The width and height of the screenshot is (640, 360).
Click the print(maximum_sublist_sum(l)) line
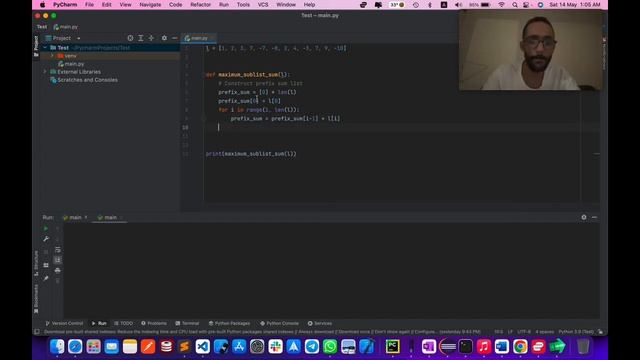pos(251,154)
